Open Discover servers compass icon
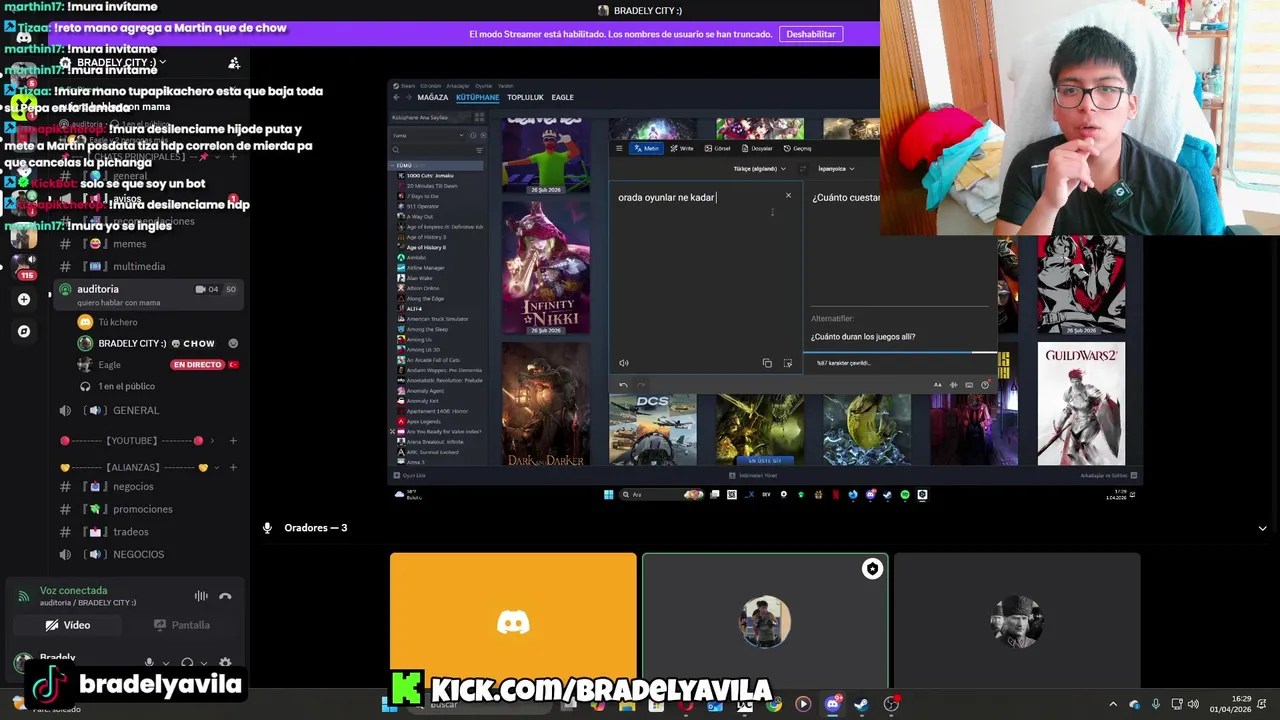This screenshot has height=720, width=1280. pyautogui.click(x=24, y=331)
